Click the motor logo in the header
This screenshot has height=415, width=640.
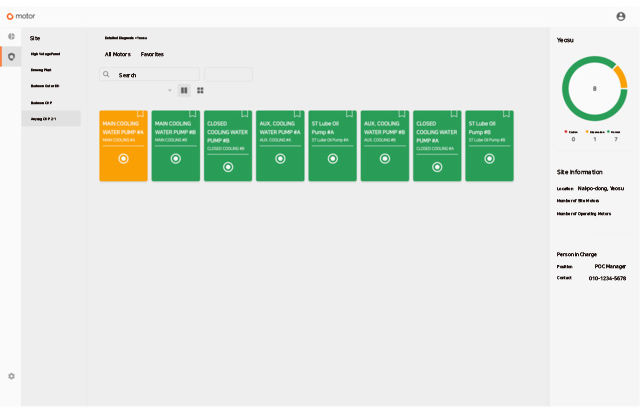(21, 16)
